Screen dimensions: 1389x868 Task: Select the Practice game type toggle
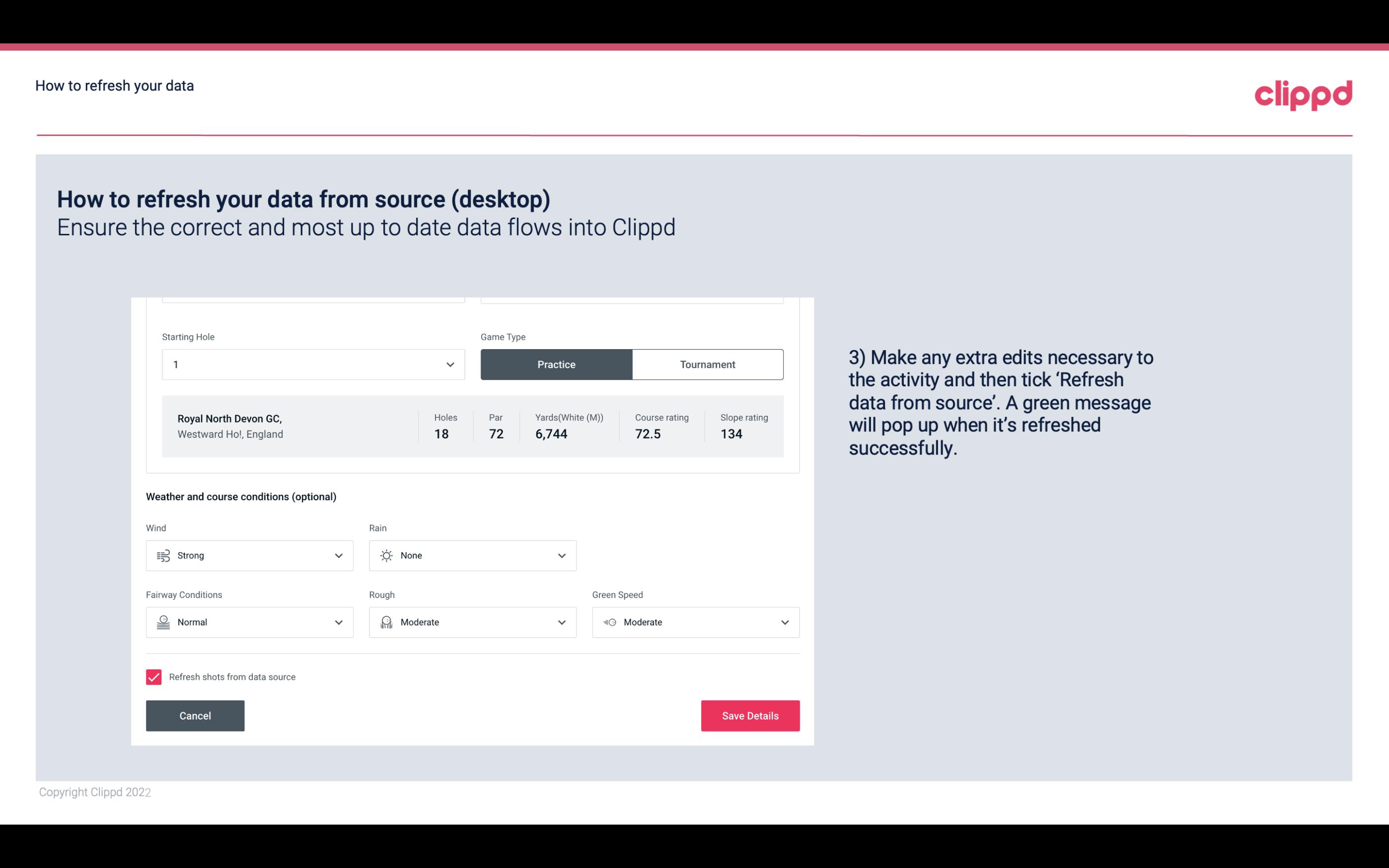(x=556, y=364)
